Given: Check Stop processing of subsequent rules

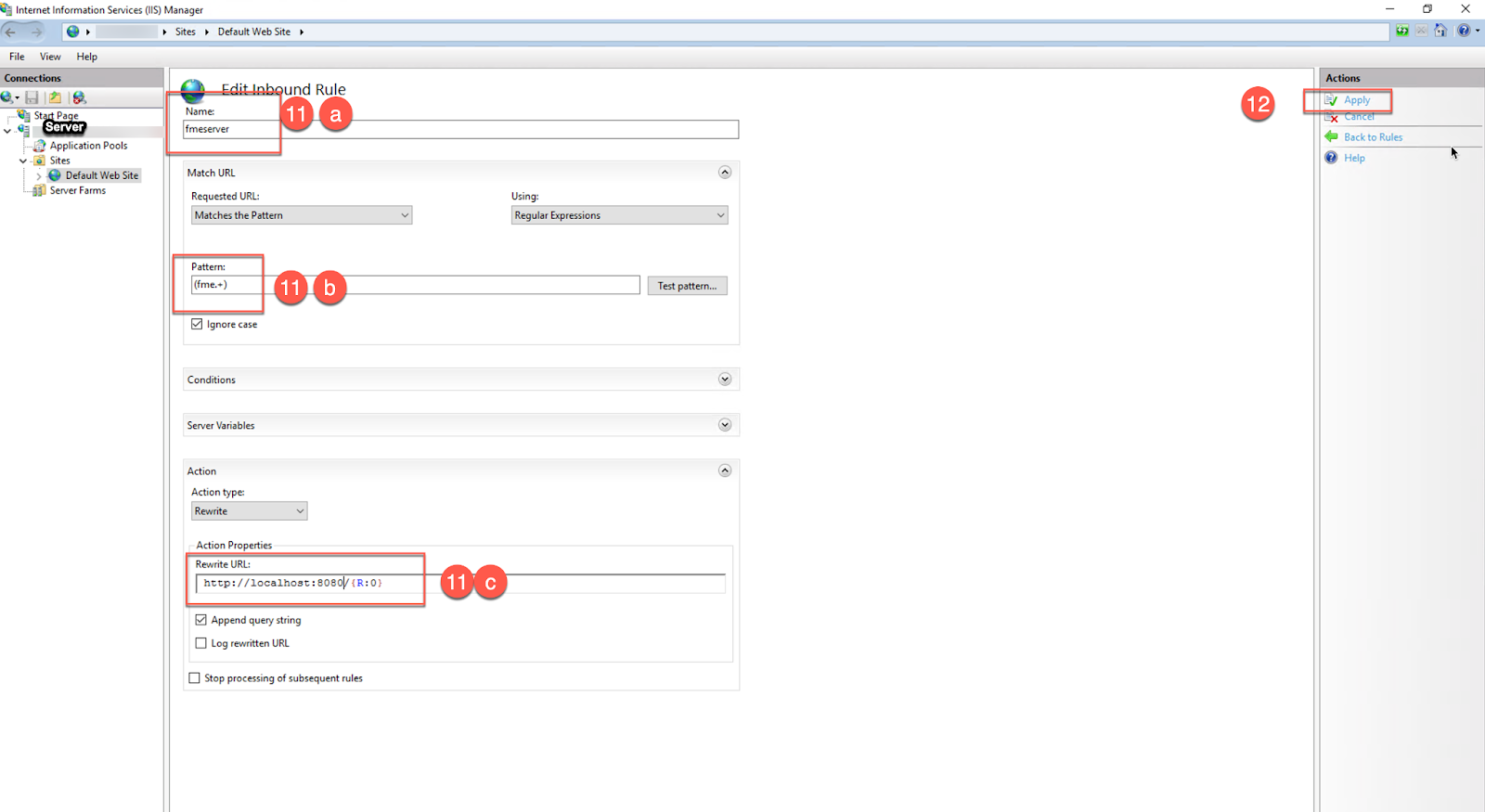Looking at the screenshot, I should tap(194, 678).
